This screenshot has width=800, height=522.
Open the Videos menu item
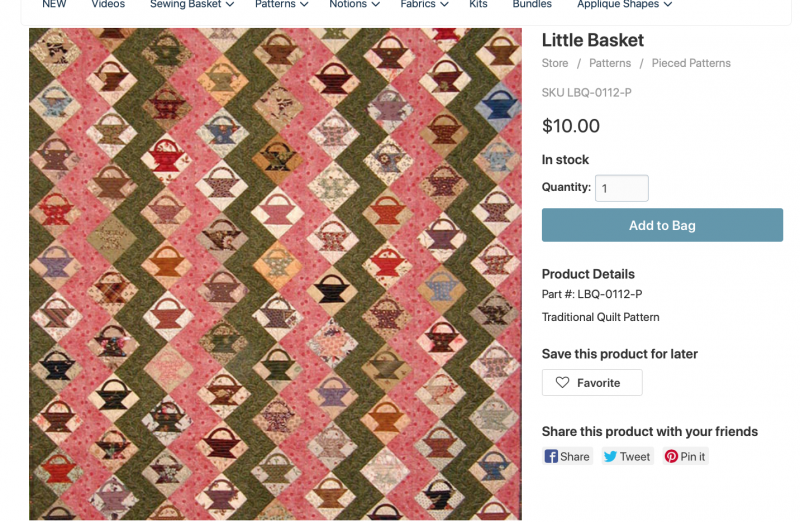(108, 5)
